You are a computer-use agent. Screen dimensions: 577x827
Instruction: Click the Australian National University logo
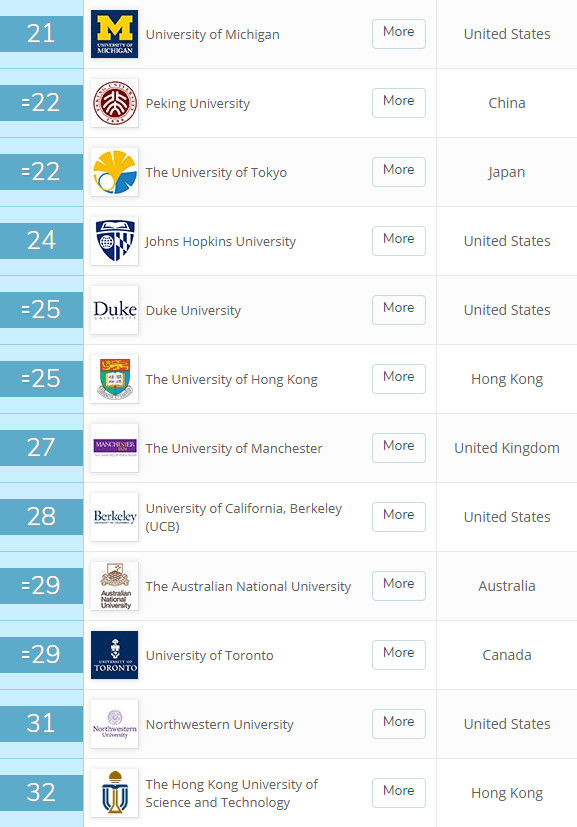[114, 586]
